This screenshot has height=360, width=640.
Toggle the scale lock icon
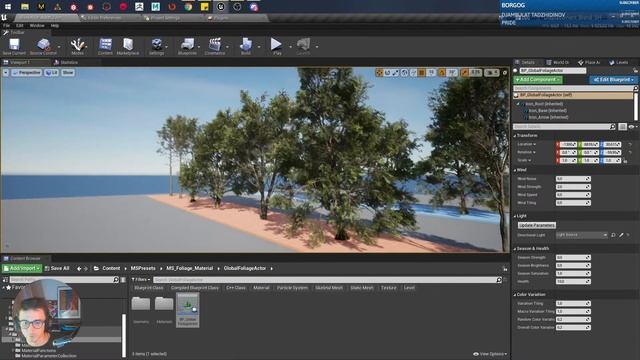pyautogui.click(x=625, y=160)
